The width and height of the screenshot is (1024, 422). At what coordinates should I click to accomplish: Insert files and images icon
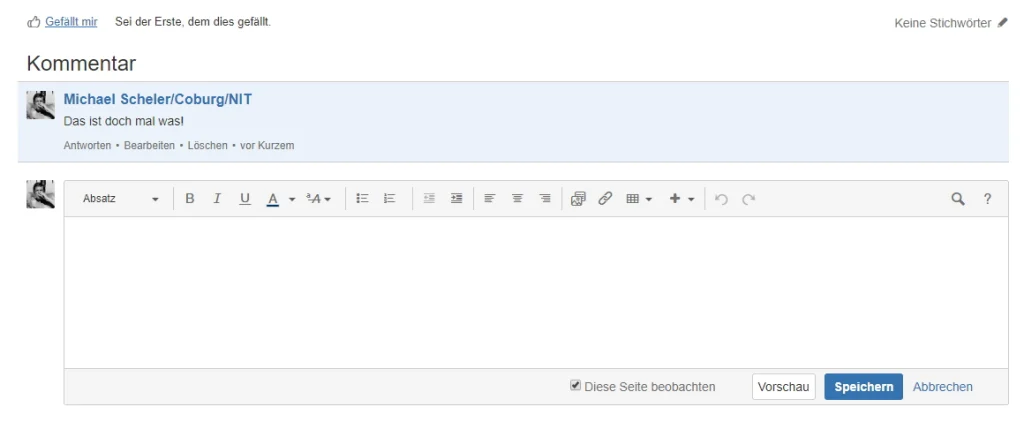pos(578,199)
